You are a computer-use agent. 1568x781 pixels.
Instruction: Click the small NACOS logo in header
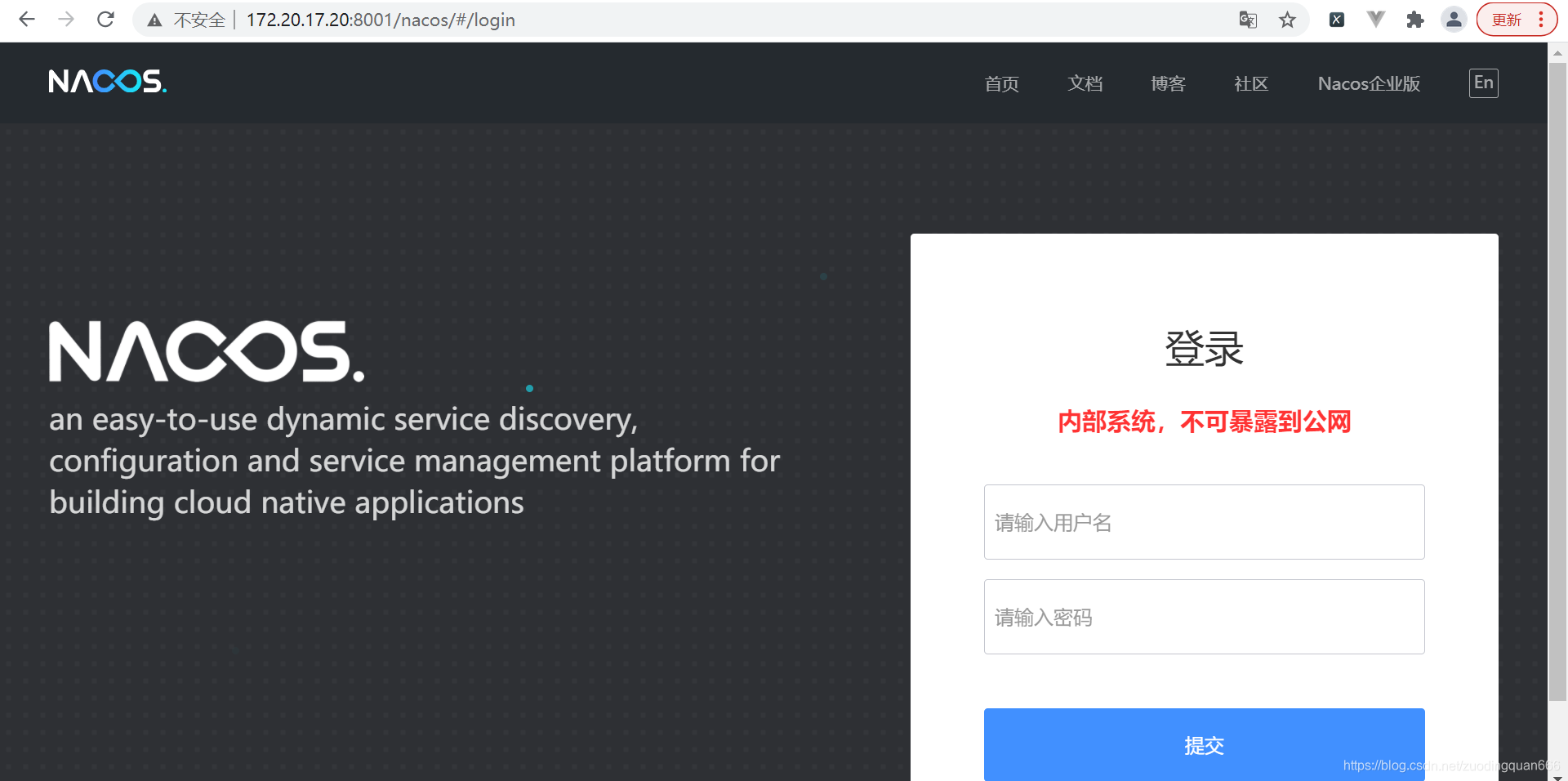pyautogui.click(x=108, y=81)
